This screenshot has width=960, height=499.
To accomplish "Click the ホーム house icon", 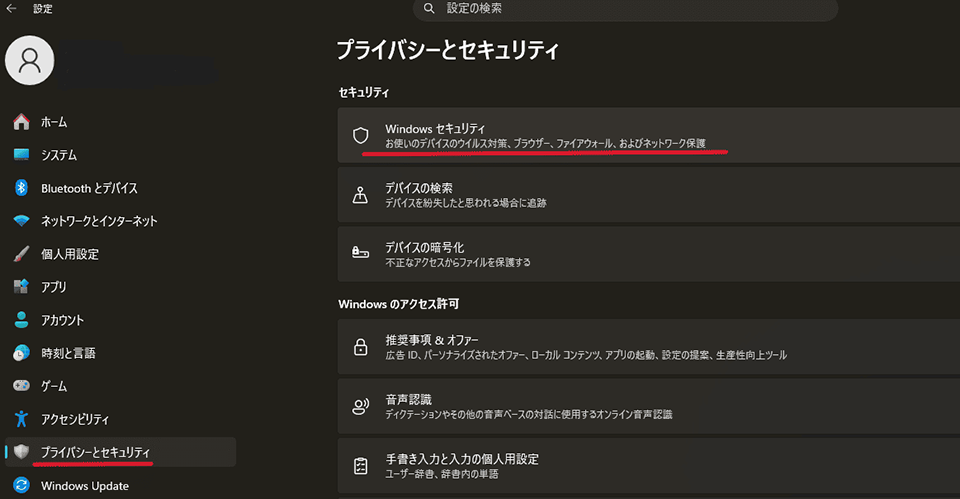I will pos(21,122).
